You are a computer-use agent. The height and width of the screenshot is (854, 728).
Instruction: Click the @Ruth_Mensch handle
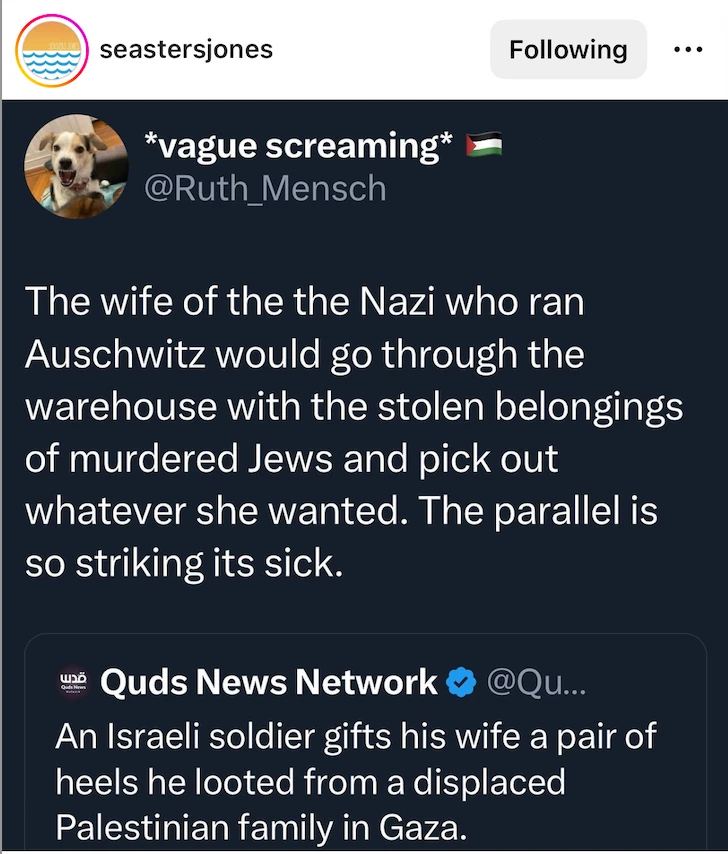coord(266,187)
